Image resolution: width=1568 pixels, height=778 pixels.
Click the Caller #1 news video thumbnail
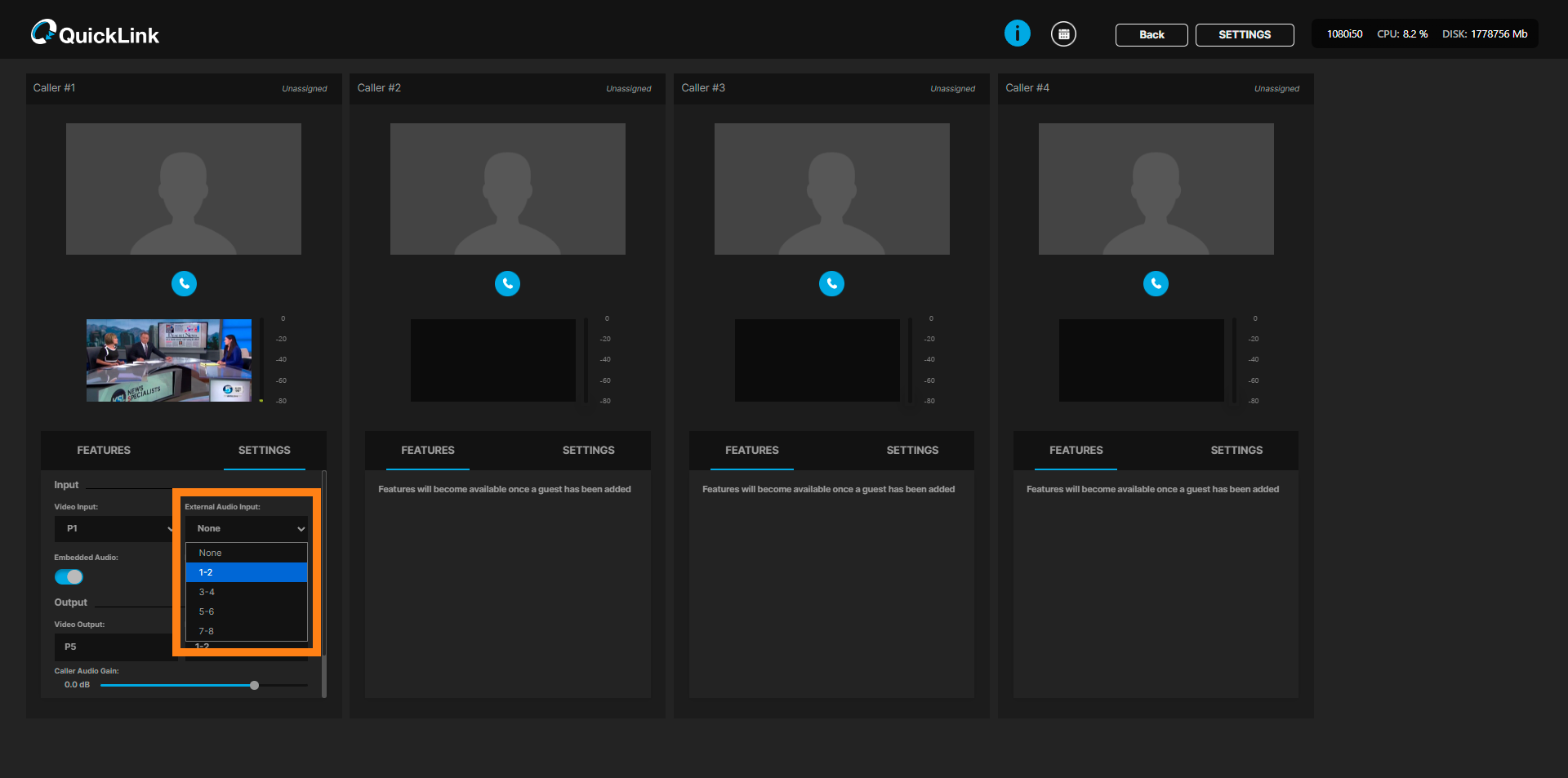click(x=169, y=360)
